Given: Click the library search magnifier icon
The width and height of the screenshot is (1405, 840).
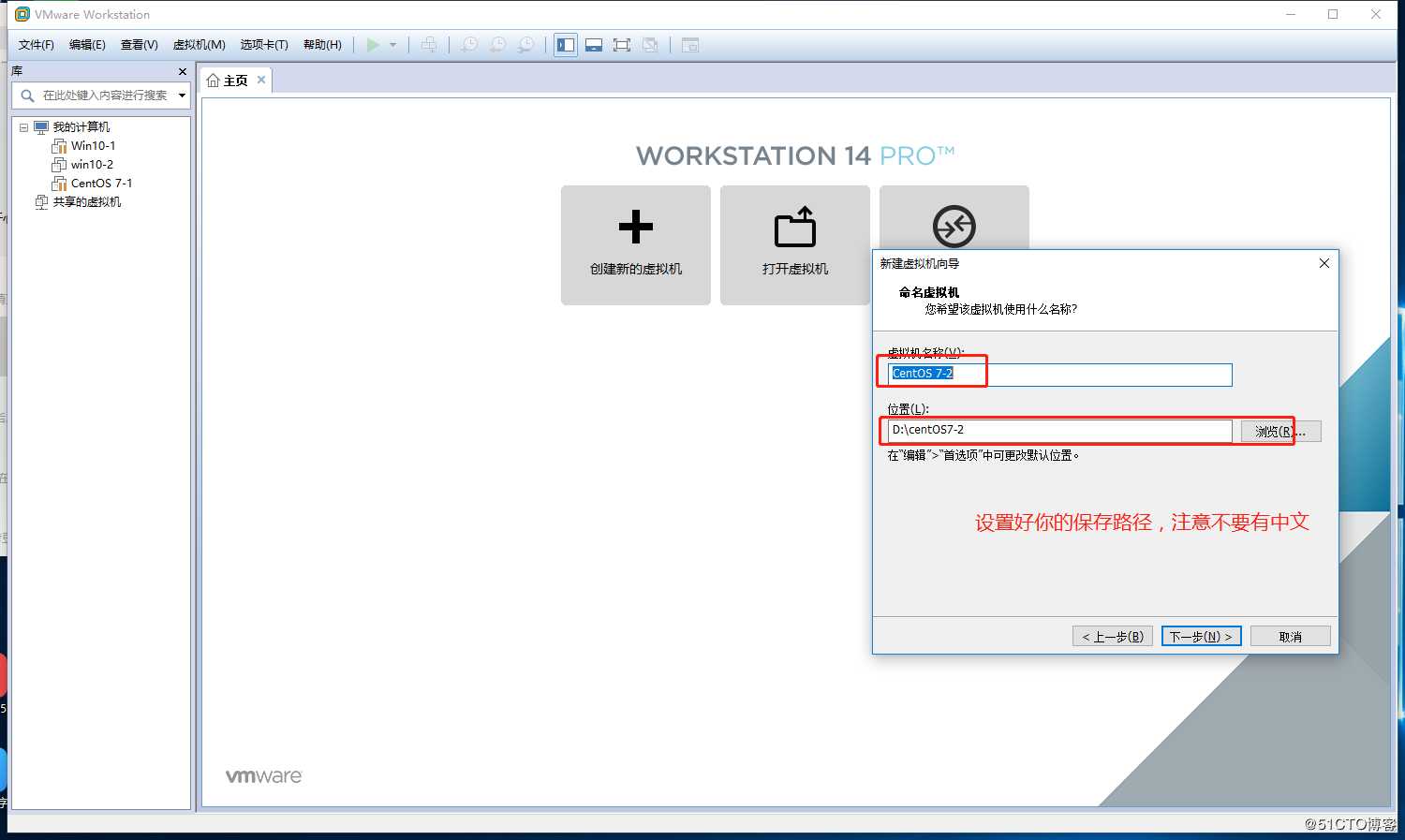Looking at the screenshot, I should (27, 96).
